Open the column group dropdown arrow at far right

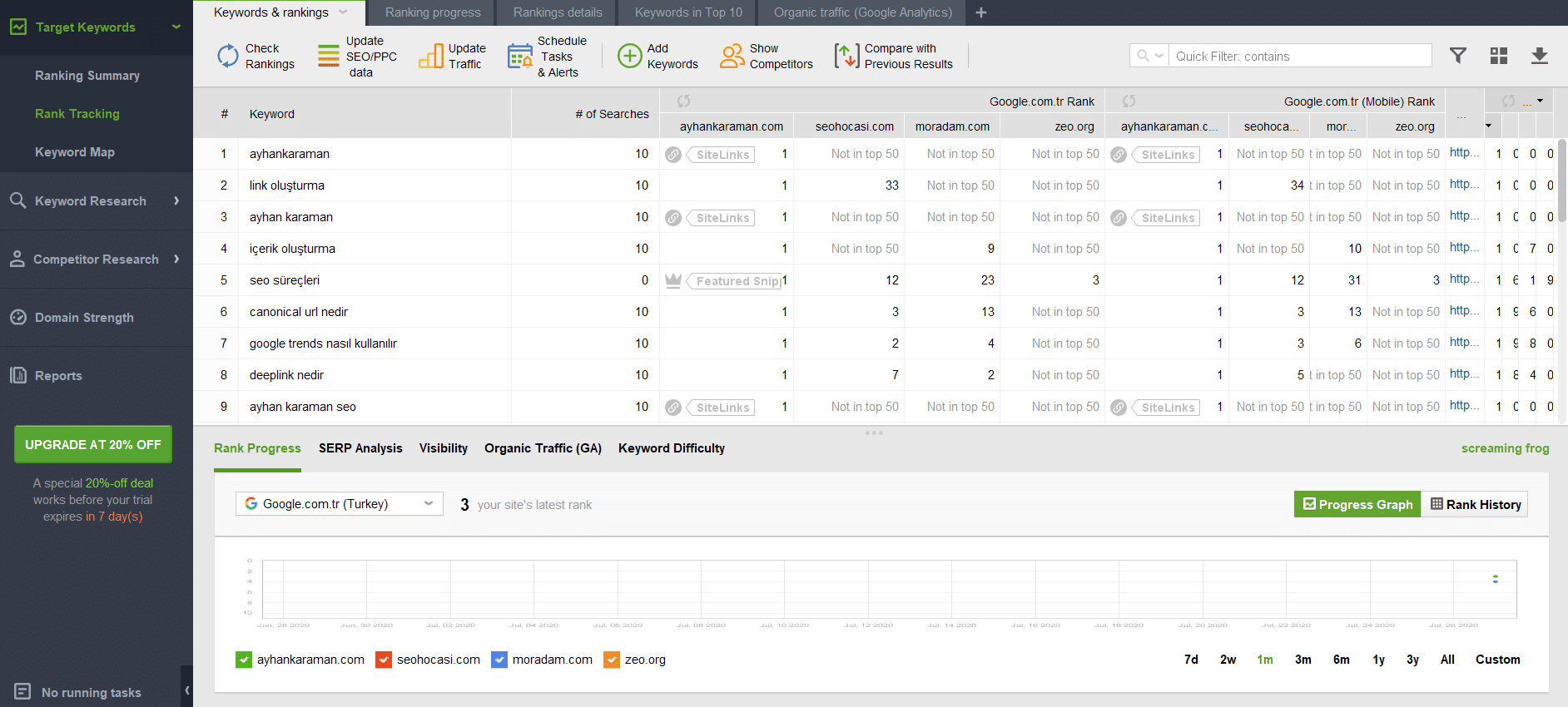point(1540,101)
